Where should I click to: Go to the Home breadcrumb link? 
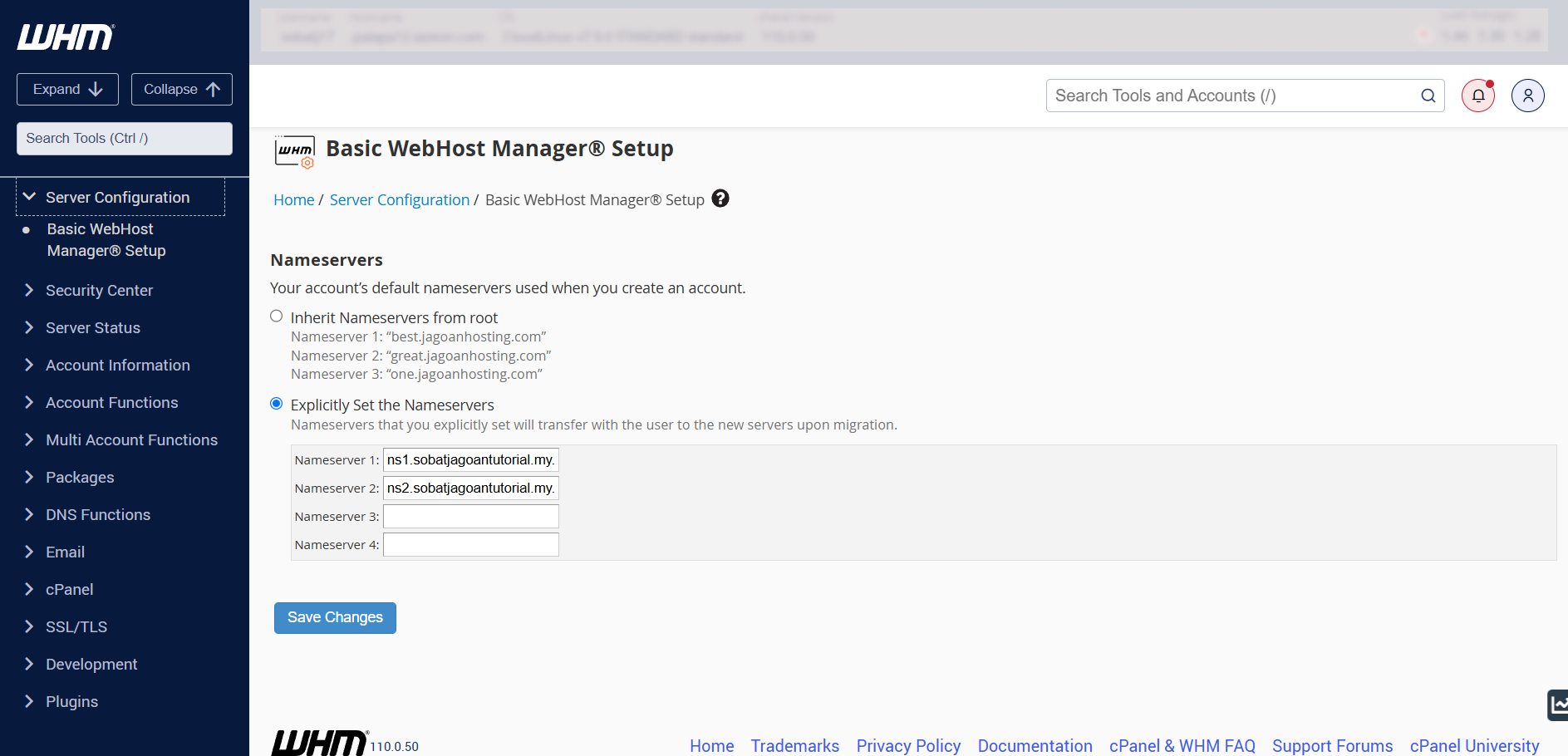(x=294, y=200)
